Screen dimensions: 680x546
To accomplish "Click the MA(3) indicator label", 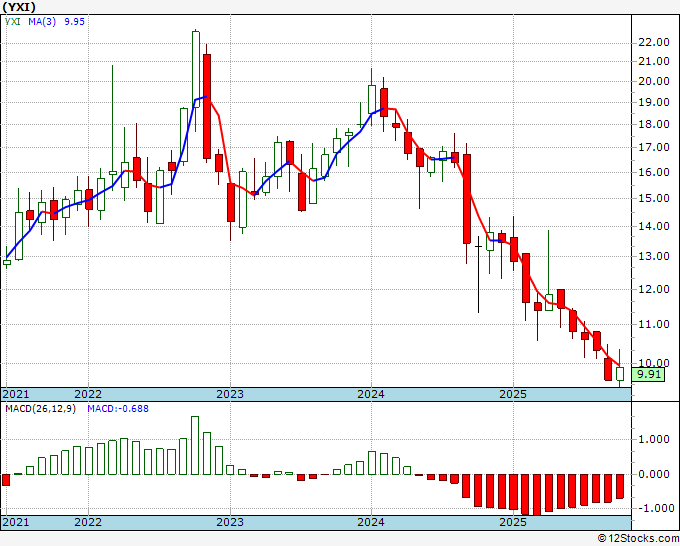I will pos(42,22).
